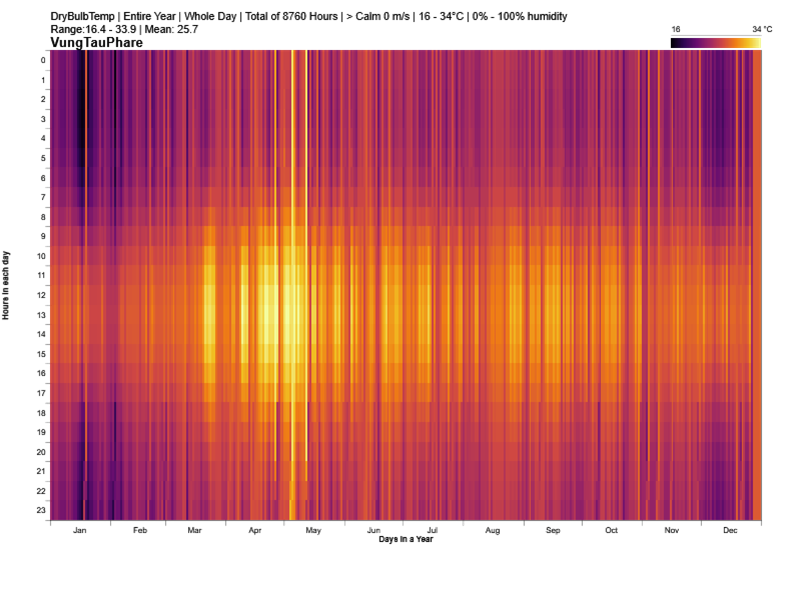
Task: Click hour label 13 on y-axis
Action: [x=41, y=315]
